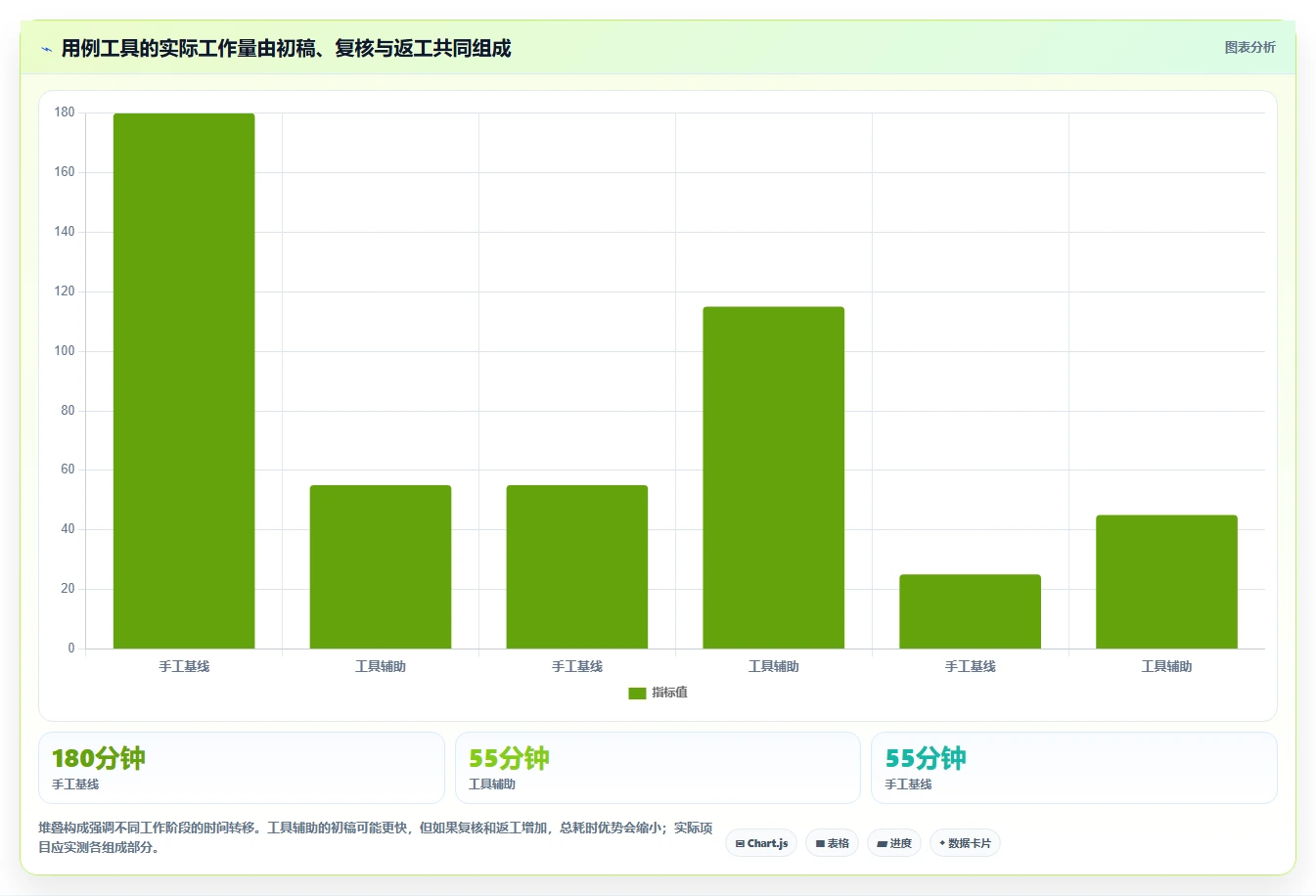Viewport: 1316px width, 896px height.
Task: Select the 表格 chip
Action: [x=833, y=843]
